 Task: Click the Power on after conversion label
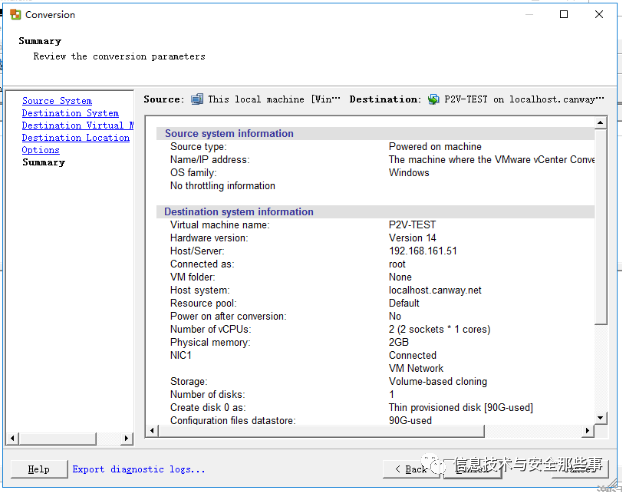(x=228, y=316)
